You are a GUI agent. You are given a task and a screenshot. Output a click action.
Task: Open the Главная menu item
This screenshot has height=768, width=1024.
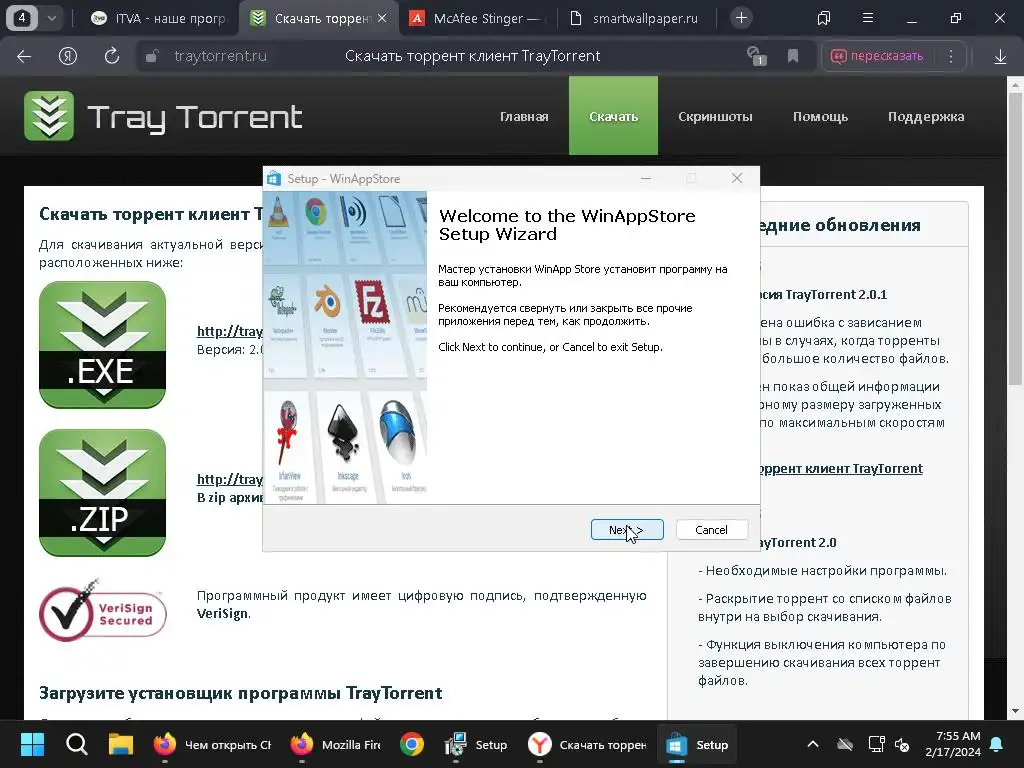(x=524, y=117)
